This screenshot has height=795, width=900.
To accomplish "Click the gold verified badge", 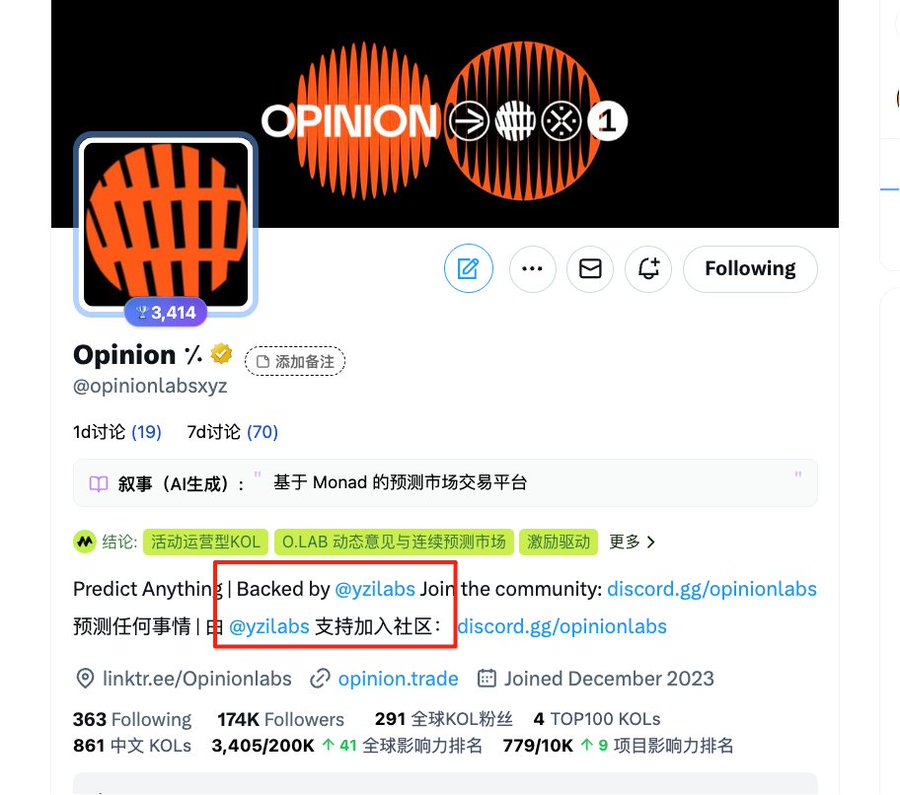I will tap(221, 354).
